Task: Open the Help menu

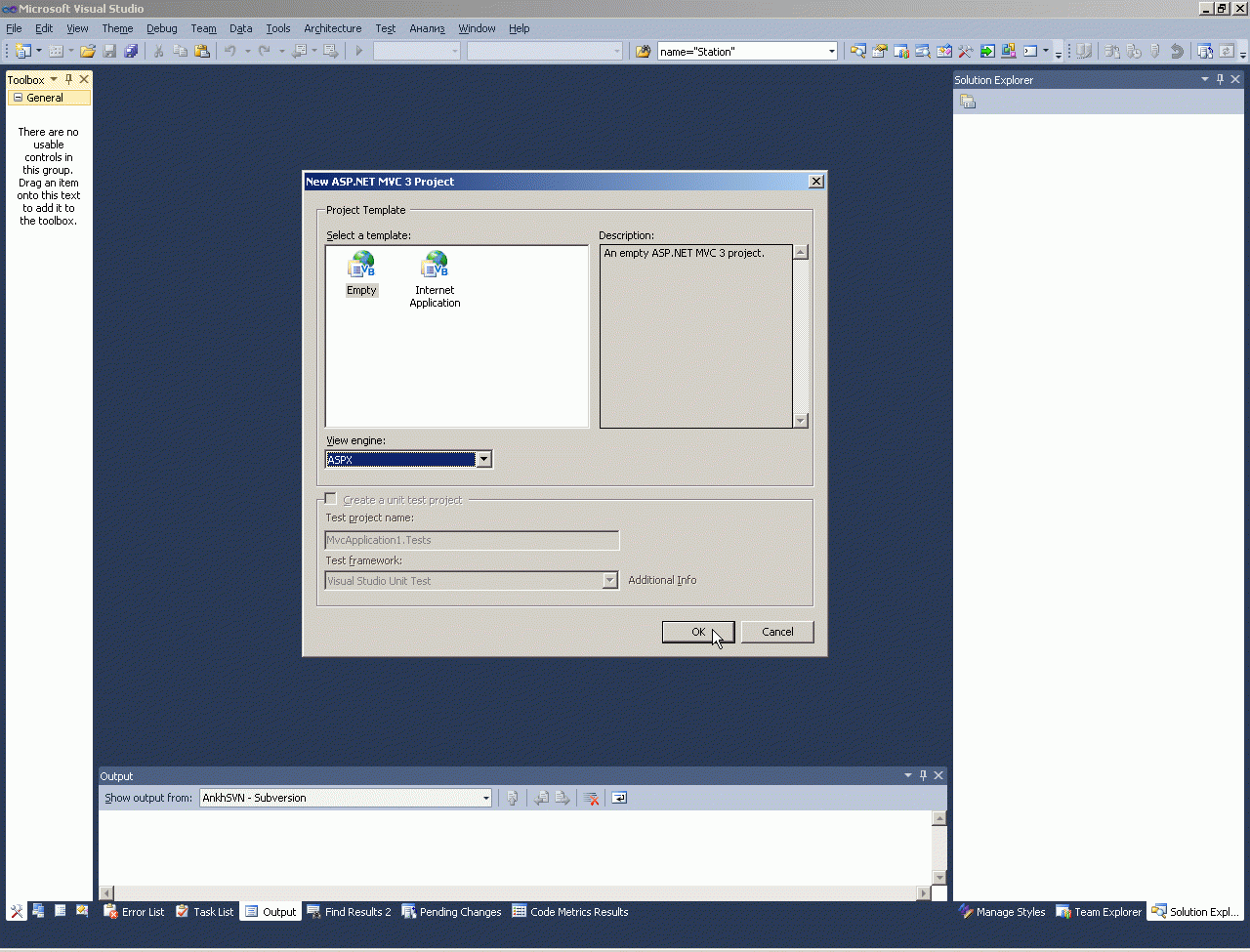Action: tap(520, 28)
